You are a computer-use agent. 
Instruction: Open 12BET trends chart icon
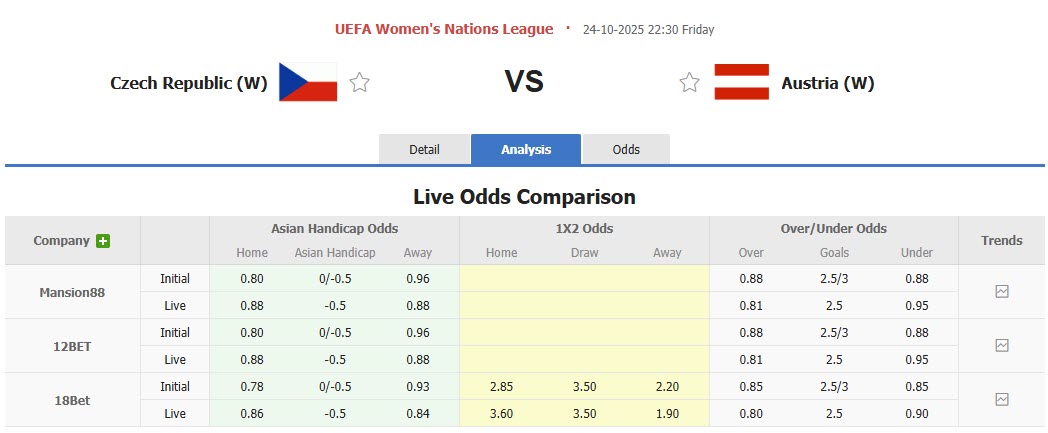coord(1002,346)
